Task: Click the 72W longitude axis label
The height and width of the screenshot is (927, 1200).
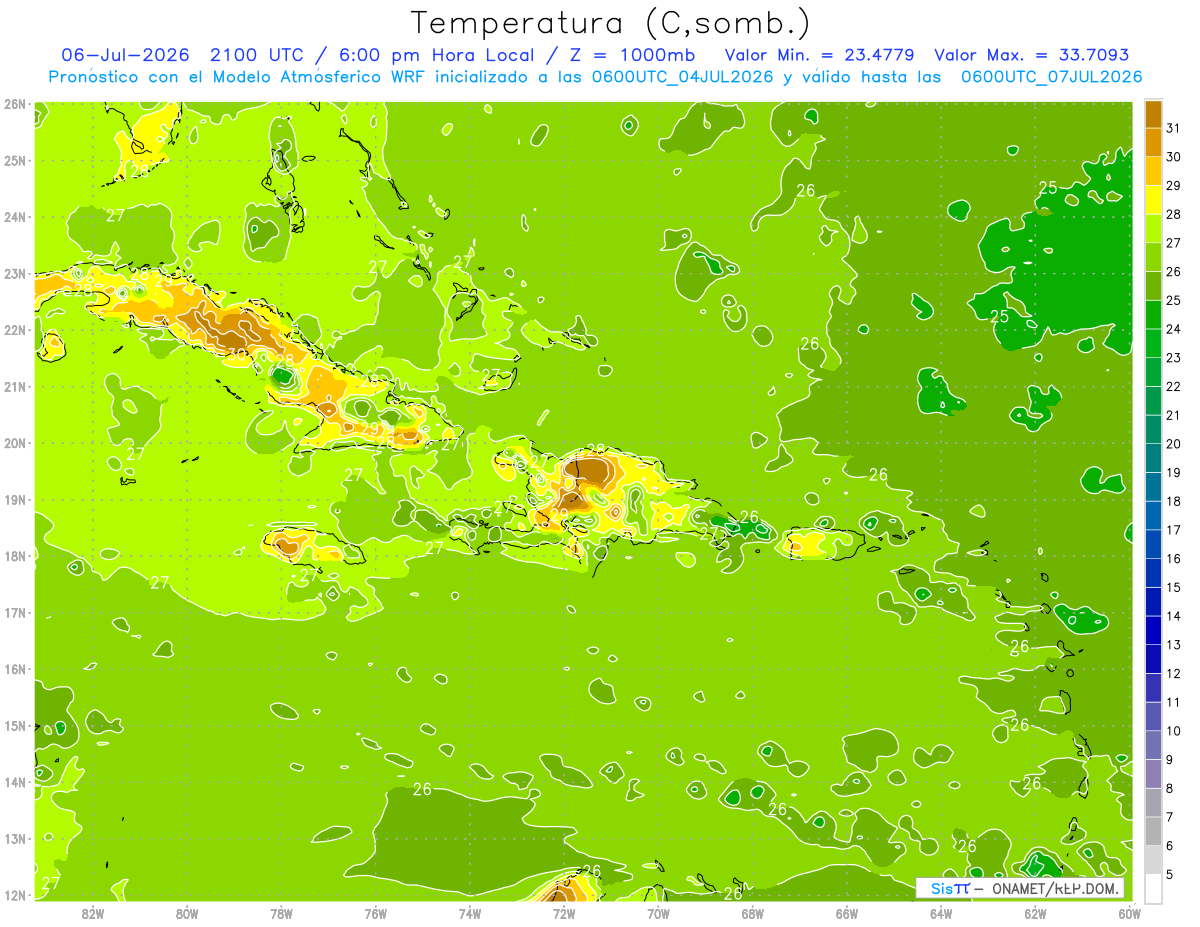Action: (564, 913)
